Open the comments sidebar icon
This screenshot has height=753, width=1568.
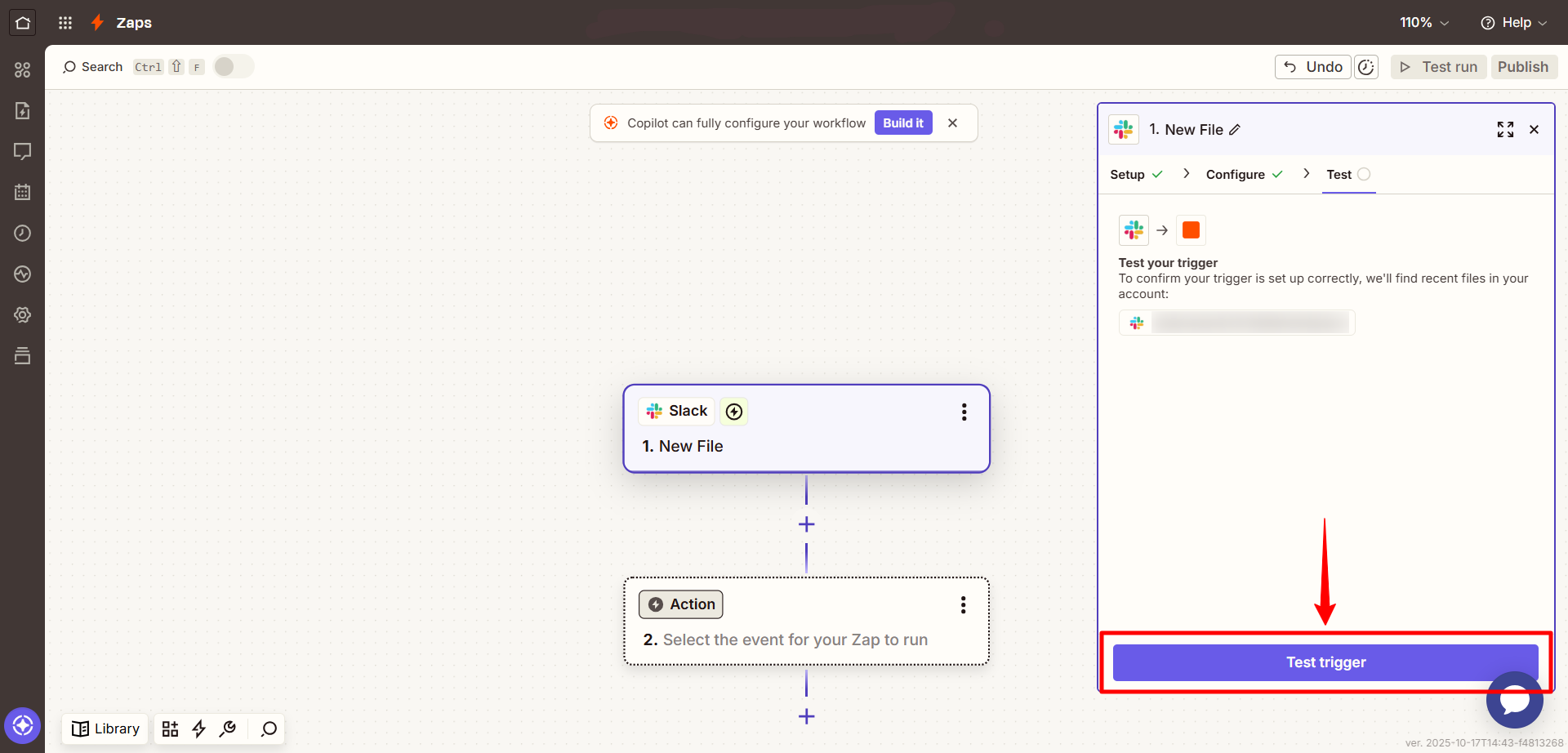point(23,151)
